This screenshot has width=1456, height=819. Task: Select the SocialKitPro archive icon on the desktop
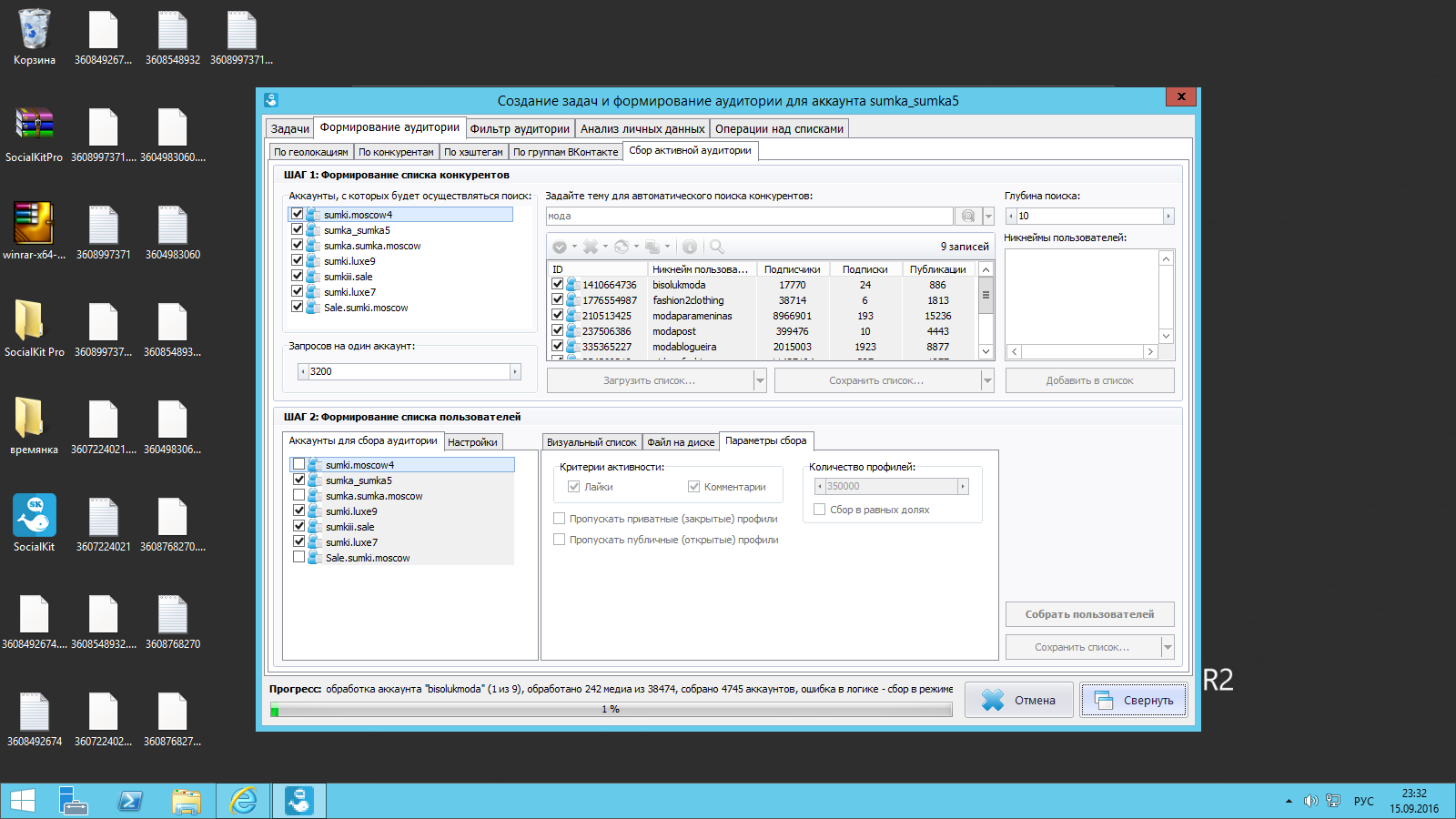pyautogui.click(x=35, y=134)
